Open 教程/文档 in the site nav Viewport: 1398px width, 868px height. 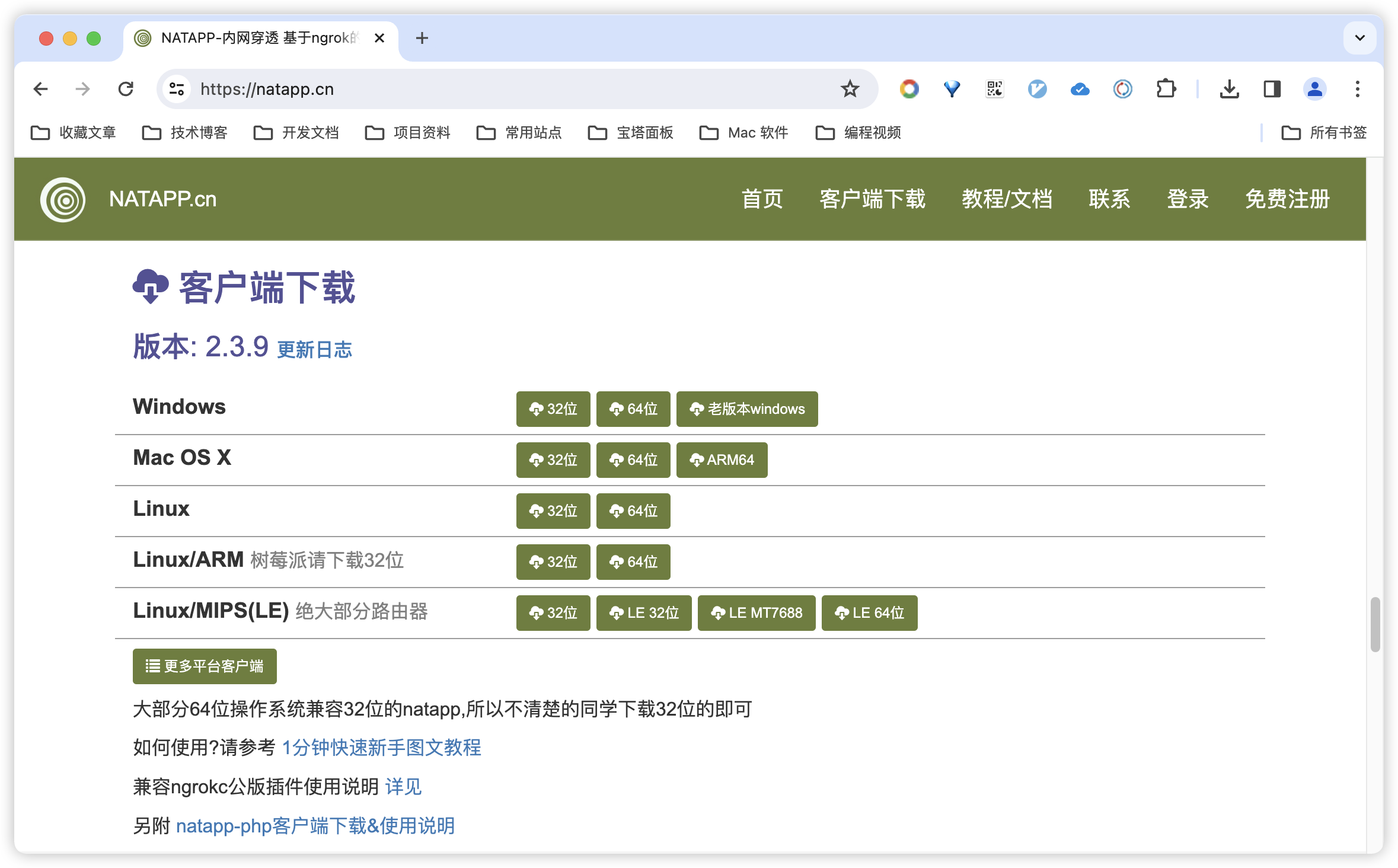[1007, 199]
